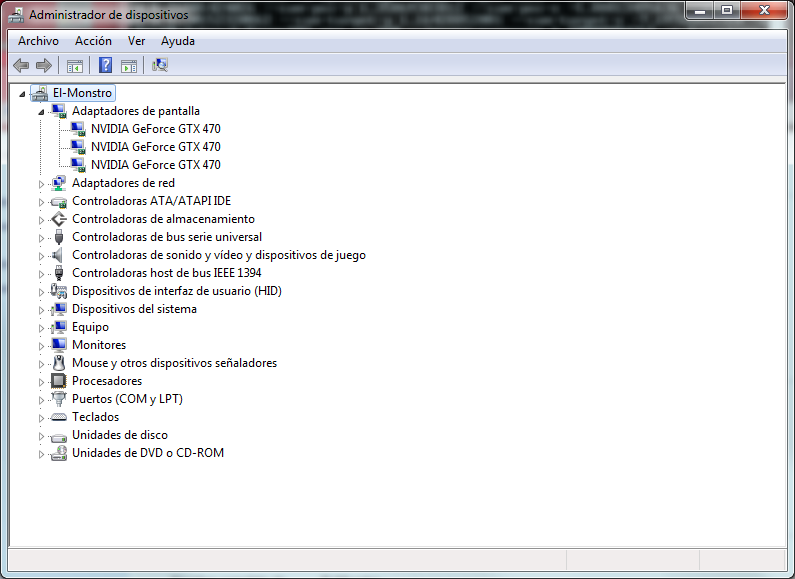The image size is (795, 579).
Task: Click the Unidades de disco icon
Action: tap(59, 437)
